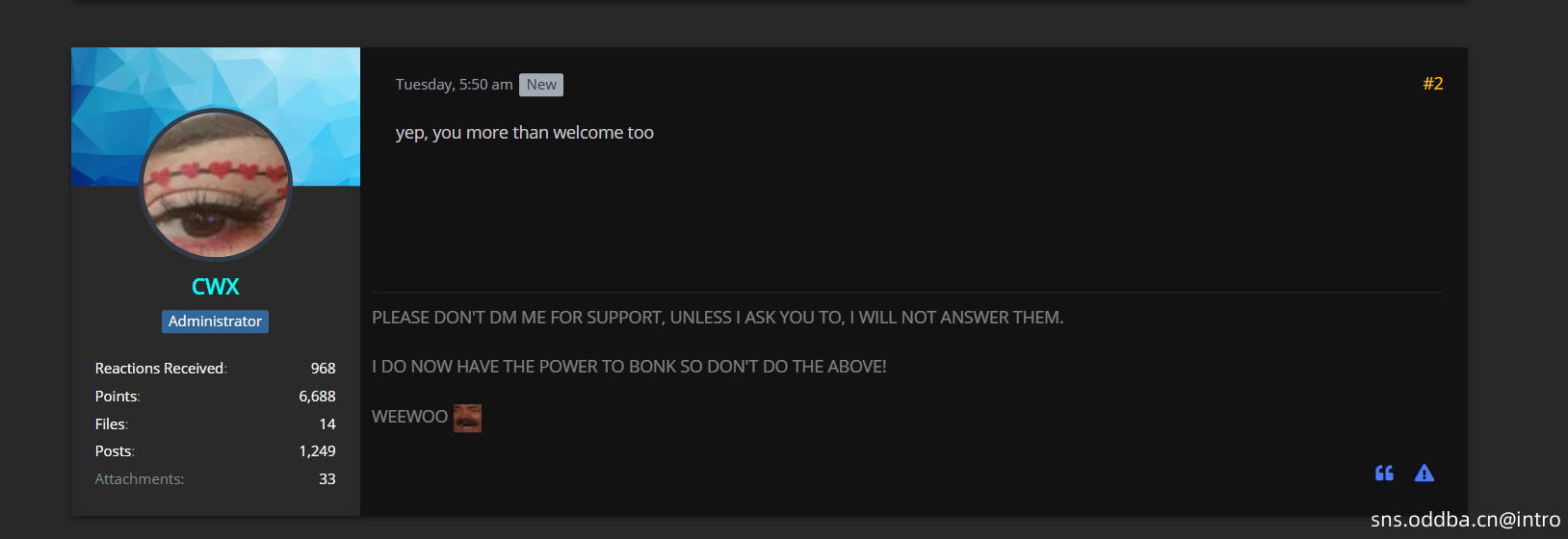Viewport: 1568px width, 539px height.
Task: Click the Tuesday, 5:50 am timestamp
Action: (454, 85)
